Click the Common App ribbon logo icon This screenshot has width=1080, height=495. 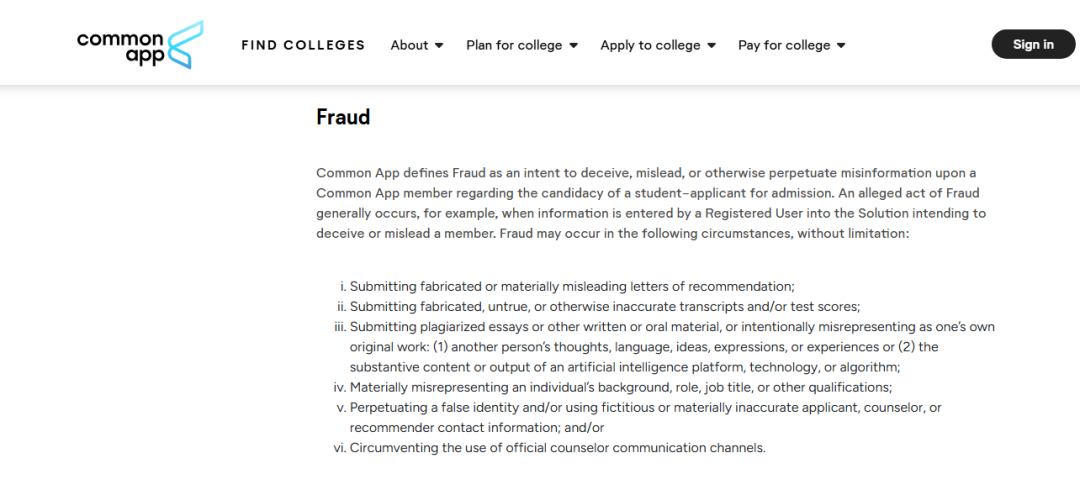[x=185, y=45]
